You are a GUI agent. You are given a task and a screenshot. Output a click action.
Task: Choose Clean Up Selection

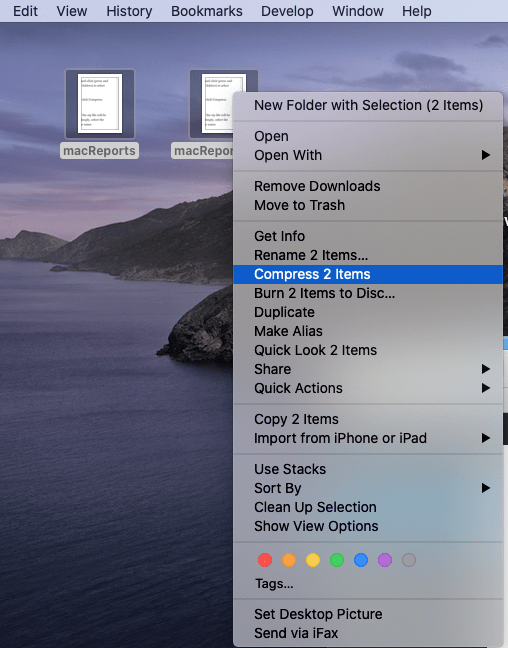click(x=368, y=507)
